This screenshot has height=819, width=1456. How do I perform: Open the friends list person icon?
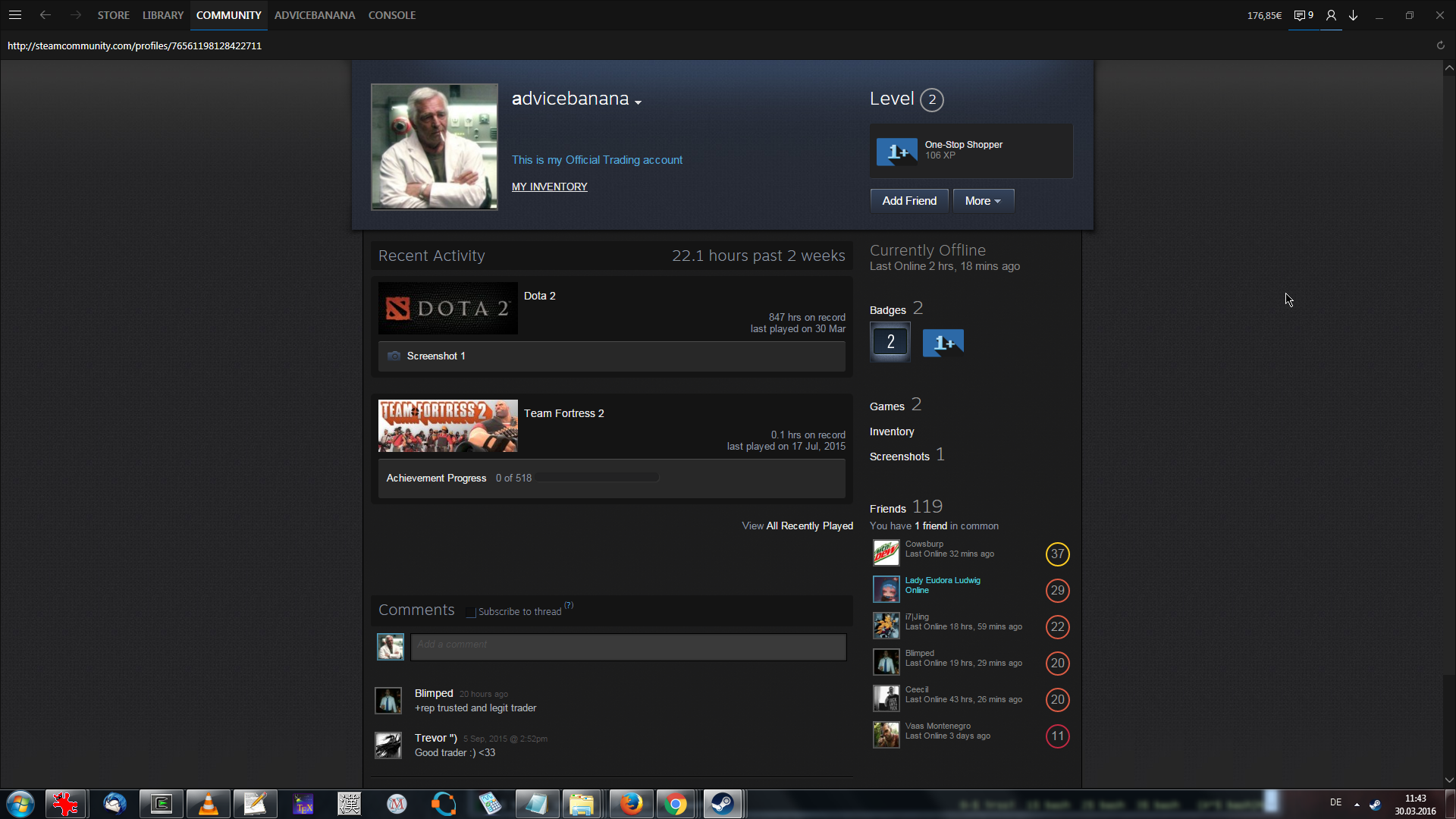point(1331,15)
